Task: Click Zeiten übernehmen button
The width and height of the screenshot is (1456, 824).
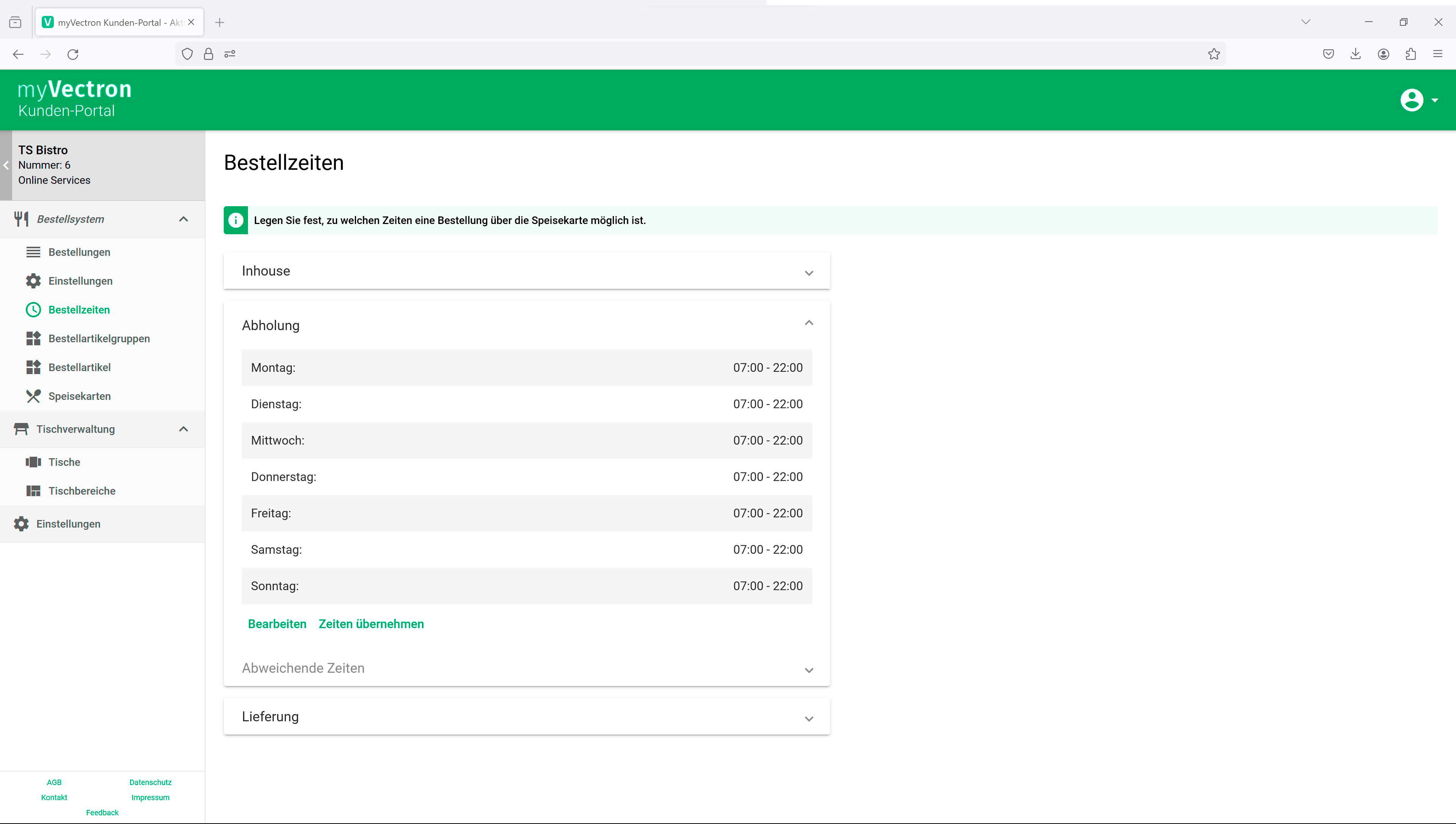Action: point(371,623)
